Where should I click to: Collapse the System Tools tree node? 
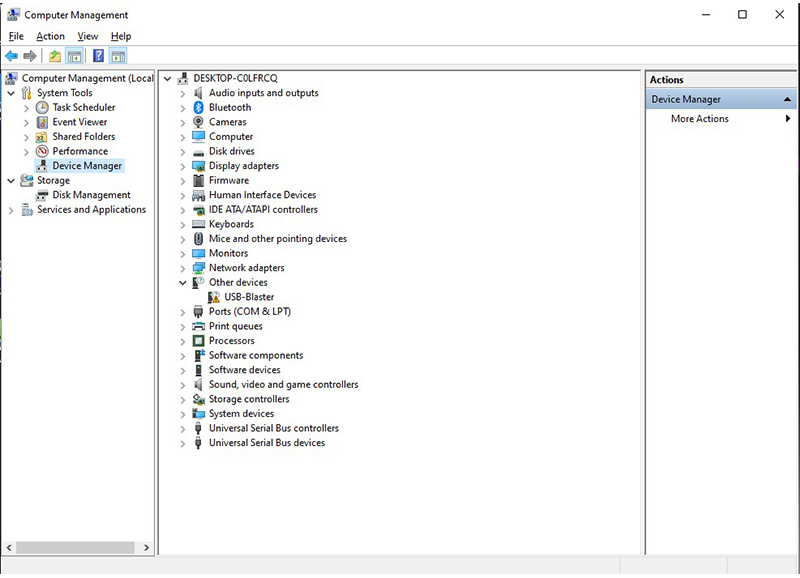(11, 93)
